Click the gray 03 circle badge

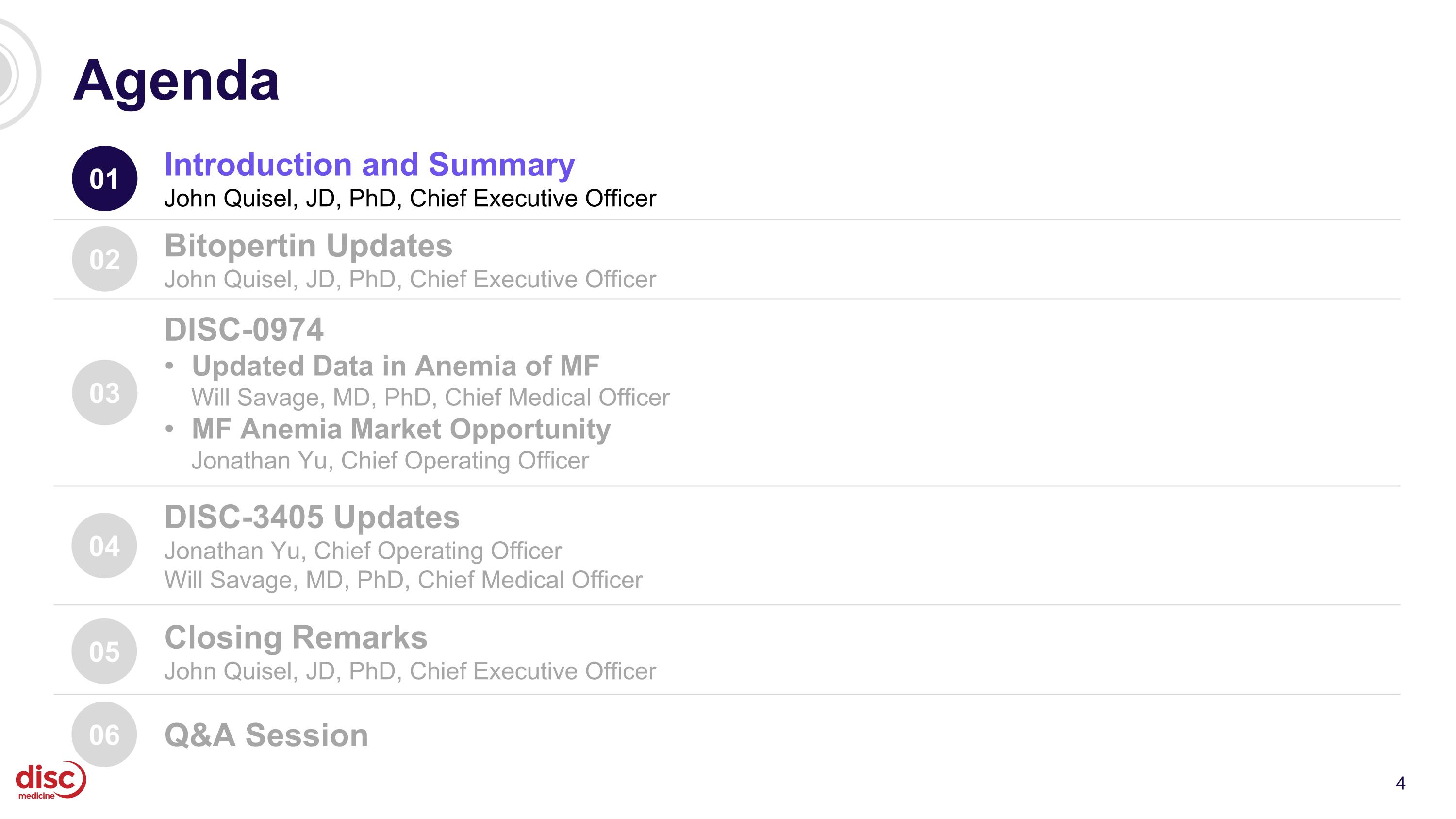(x=104, y=392)
